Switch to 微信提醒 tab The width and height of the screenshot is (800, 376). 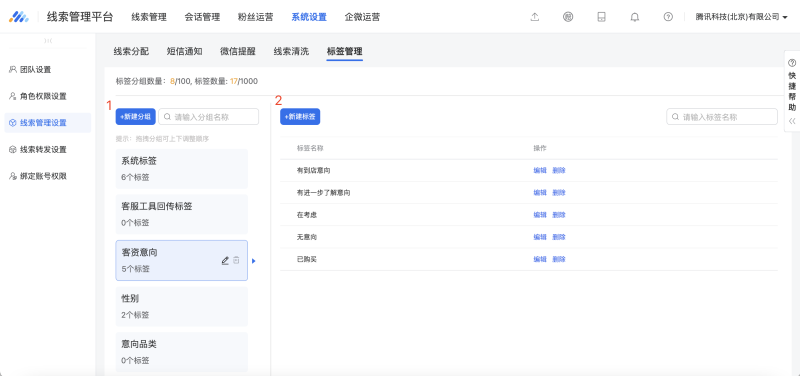click(x=238, y=51)
